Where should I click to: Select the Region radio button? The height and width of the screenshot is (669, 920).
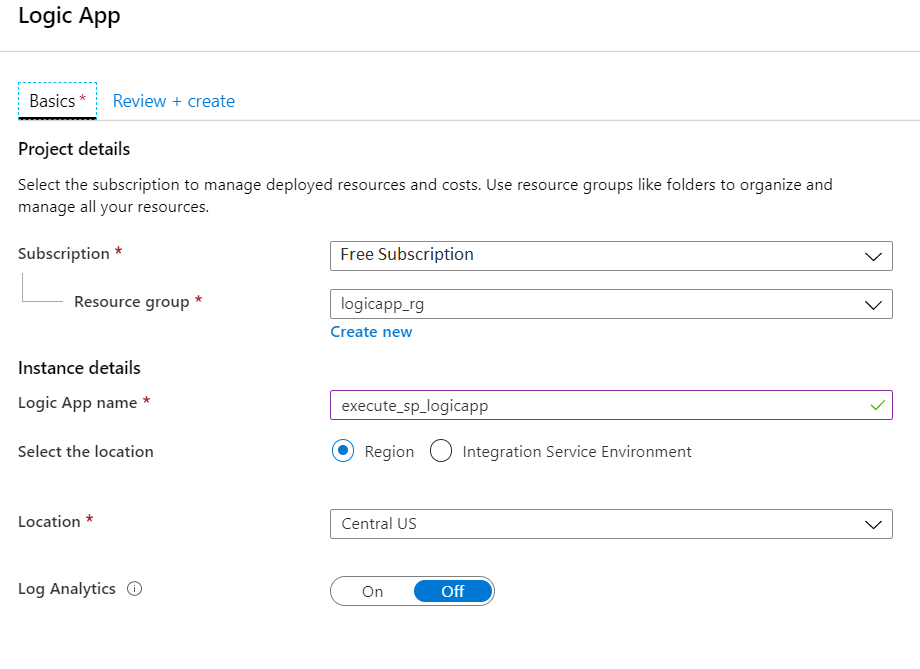[343, 451]
